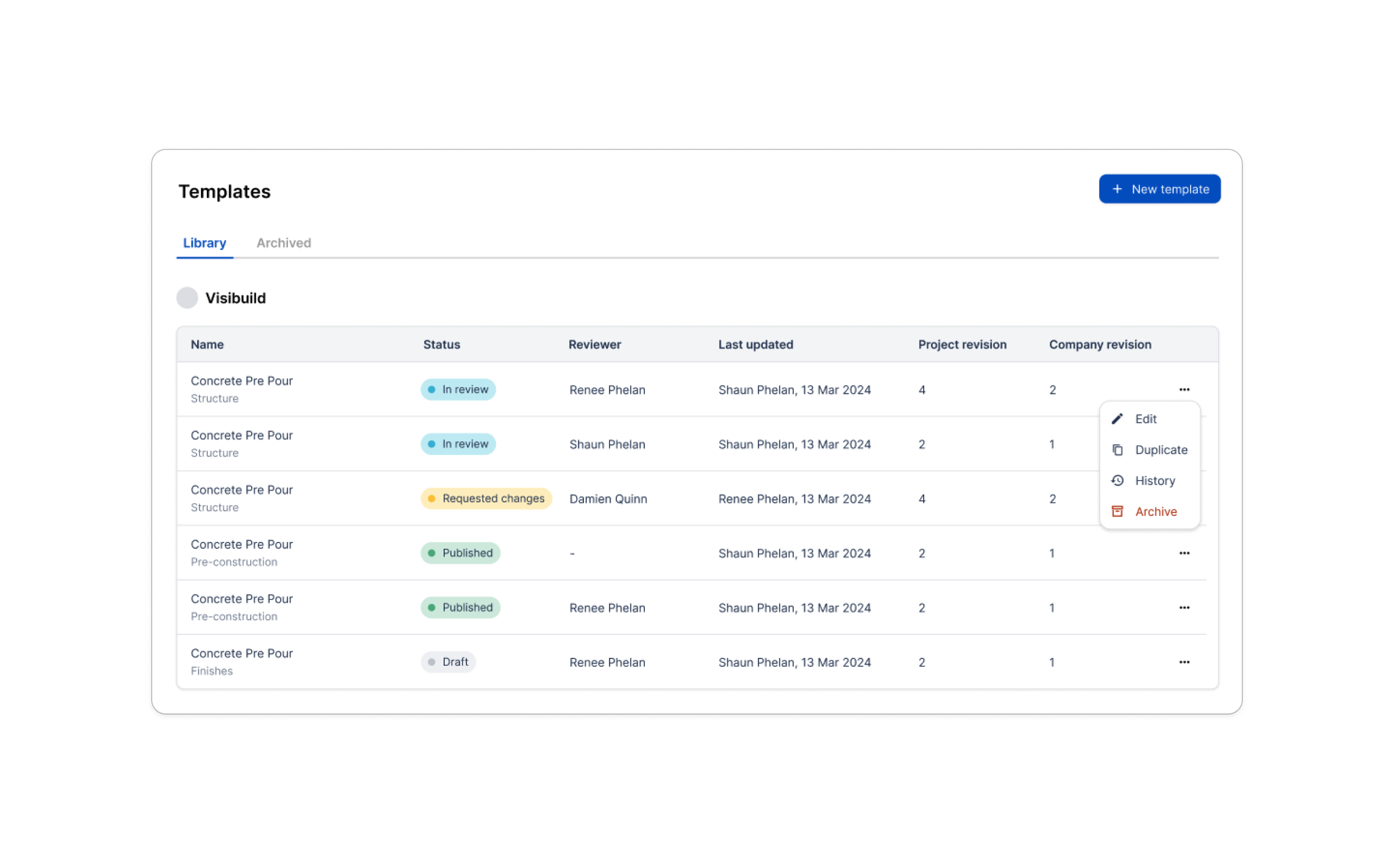The height and width of the screenshot is (868, 1394).
Task: Click Published badge in the row without reviewer
Action: [x=460, y=553]
